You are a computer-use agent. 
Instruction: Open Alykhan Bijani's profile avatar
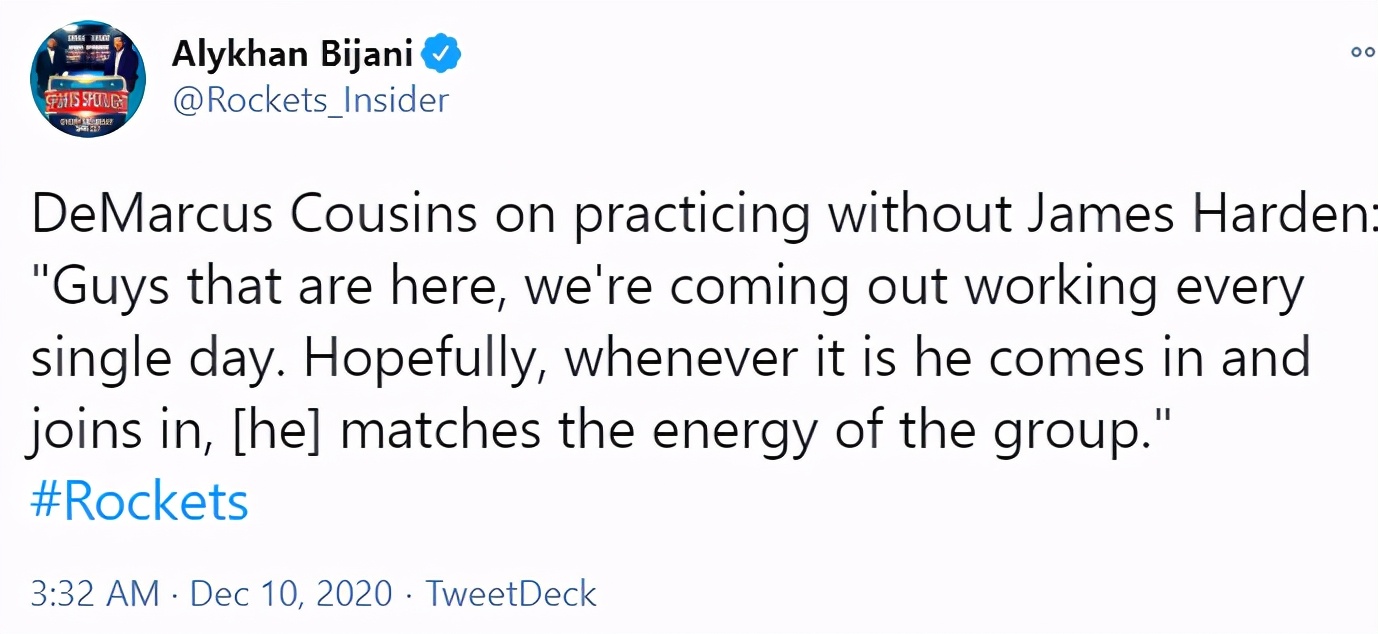(x=88, y=79)
